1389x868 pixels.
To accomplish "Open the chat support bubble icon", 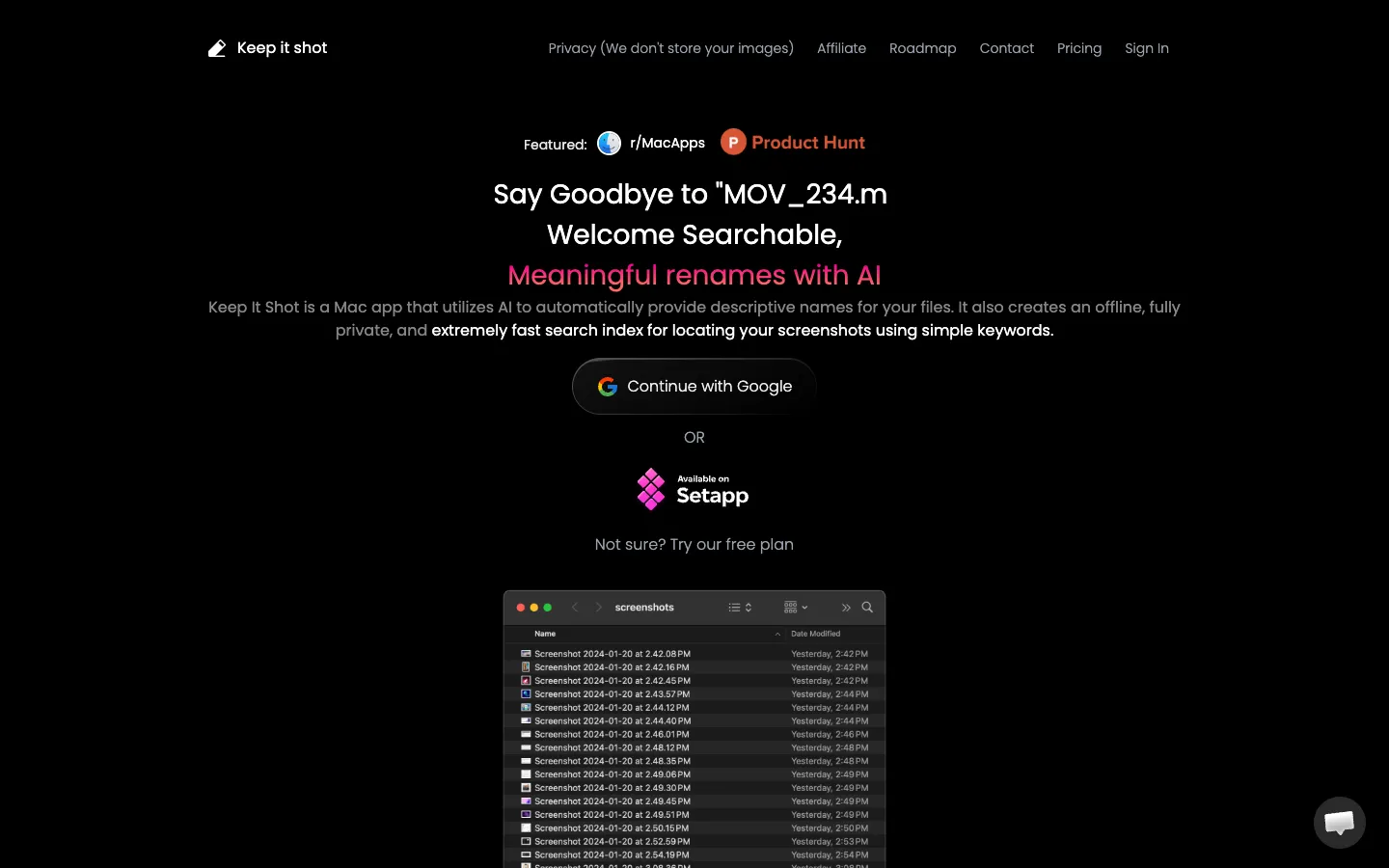I will (1340, 823).
